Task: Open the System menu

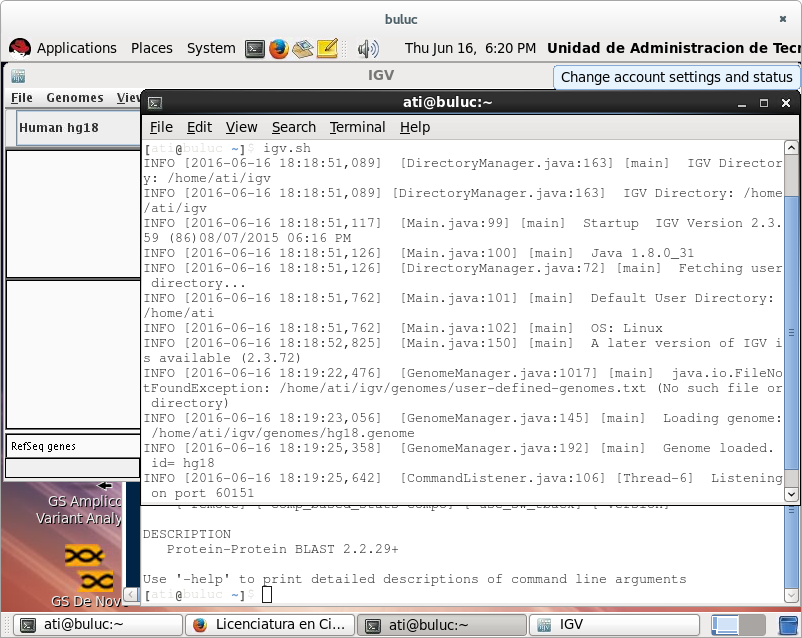Action: pyautogui.click(x=211, y=48)
